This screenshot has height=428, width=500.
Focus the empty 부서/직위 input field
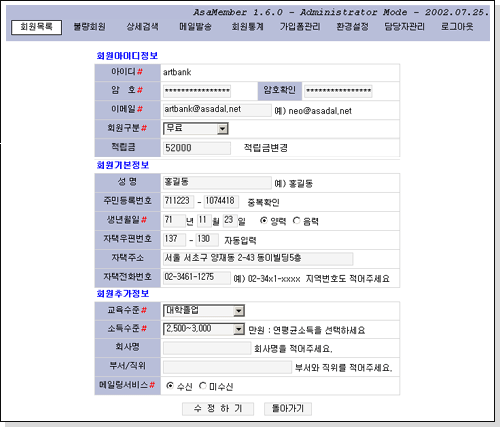pyautogui.click(x=227, y=367)
